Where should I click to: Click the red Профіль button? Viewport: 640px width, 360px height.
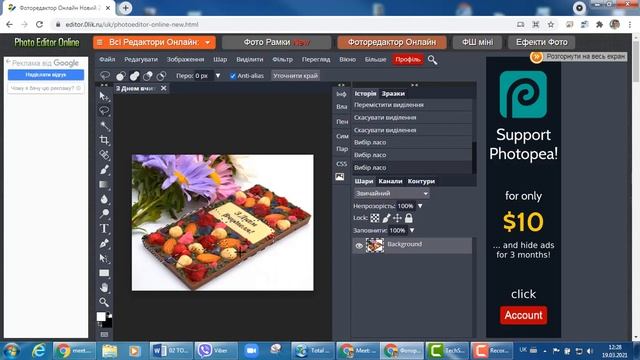click(407, 60)
